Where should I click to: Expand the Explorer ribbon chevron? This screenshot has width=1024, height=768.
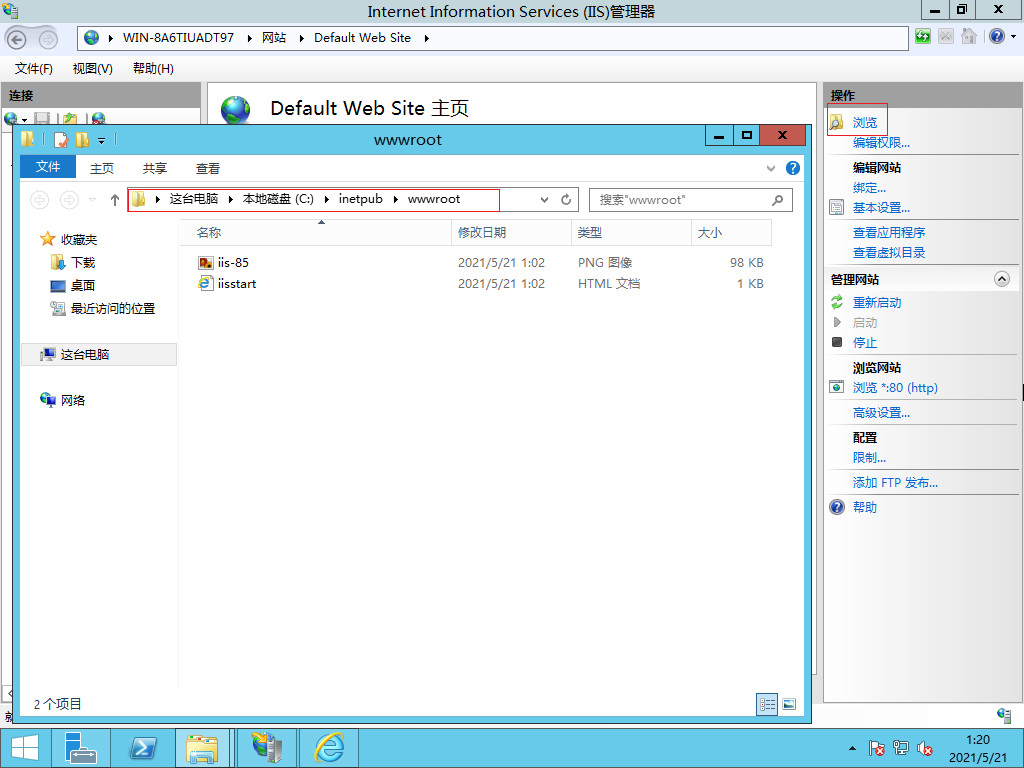(x=771, y=169)
